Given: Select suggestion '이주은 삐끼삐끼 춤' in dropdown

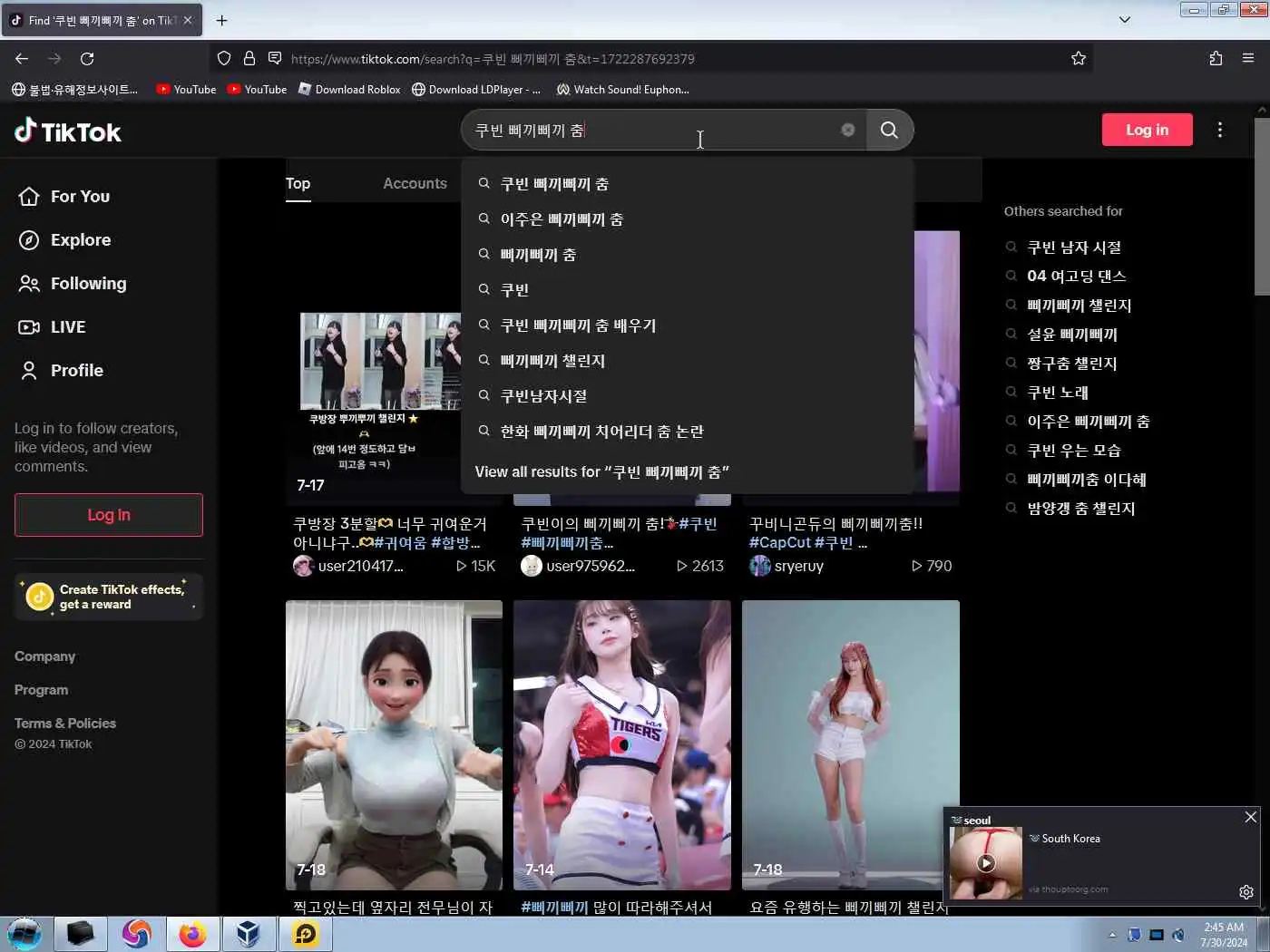Looking at the screenshot, I should click(687, 219).
